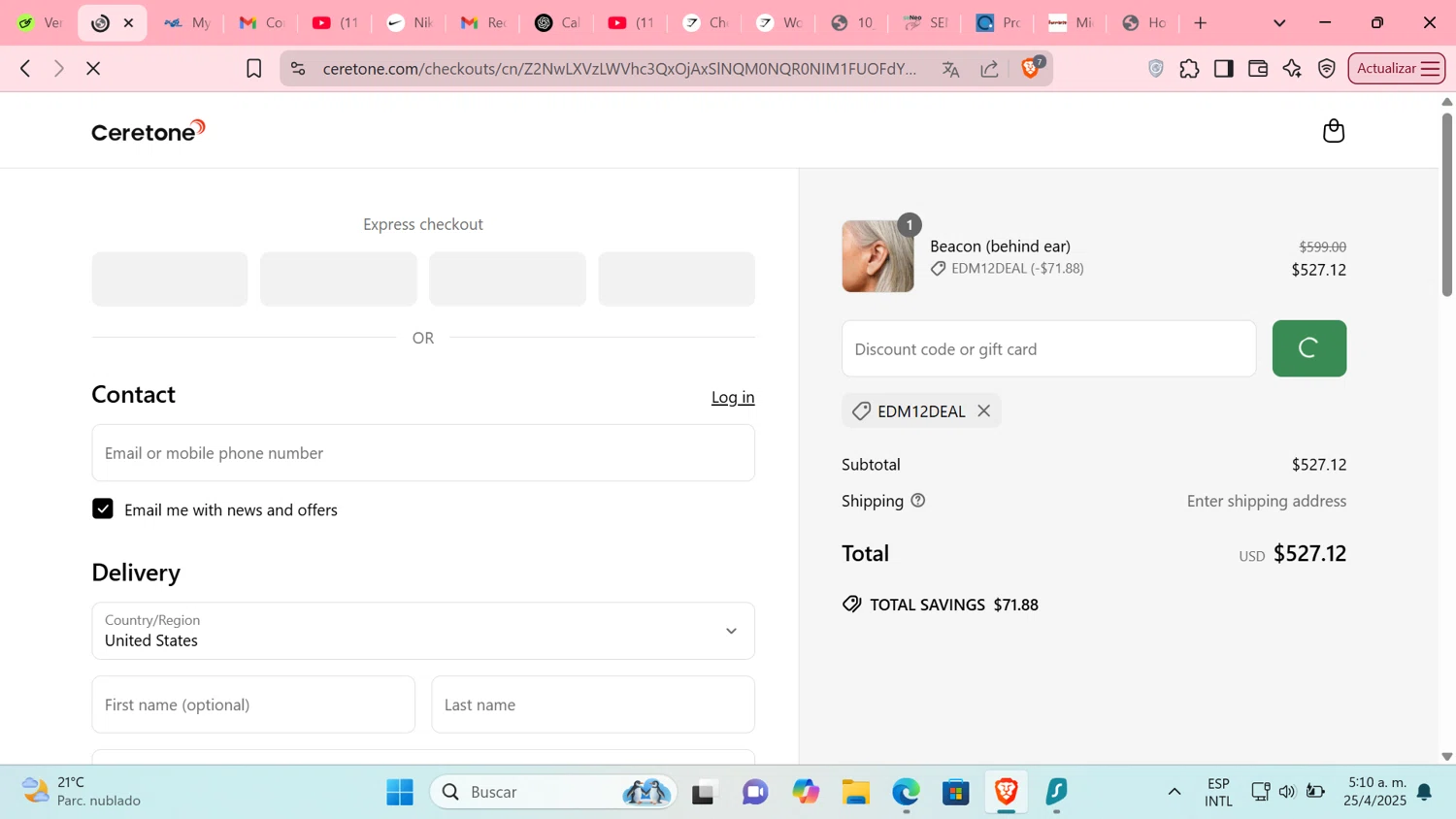Switch to the 'My' tab
The height and width of the screenshot is (819, 1456).
[x=187, y=22]
